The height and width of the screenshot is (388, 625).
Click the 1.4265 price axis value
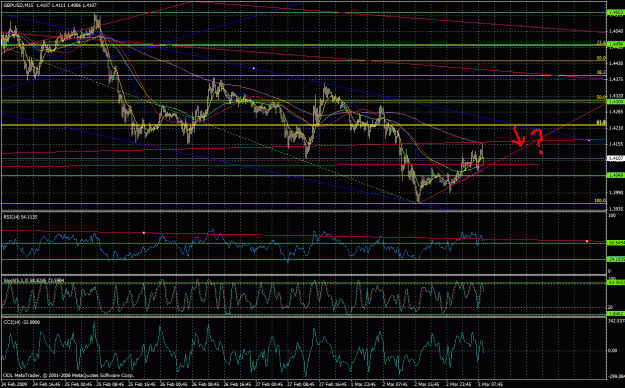coord(616,112)
